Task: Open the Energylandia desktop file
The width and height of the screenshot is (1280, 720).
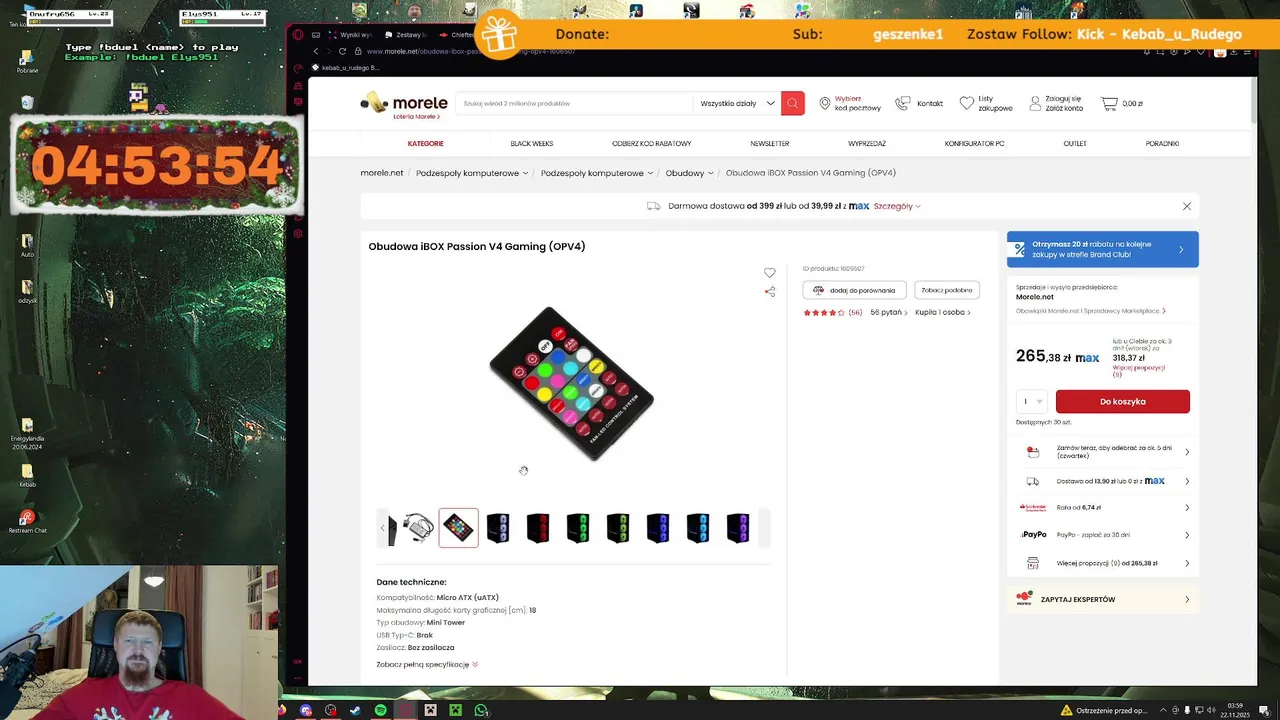Action: (27, 433)
